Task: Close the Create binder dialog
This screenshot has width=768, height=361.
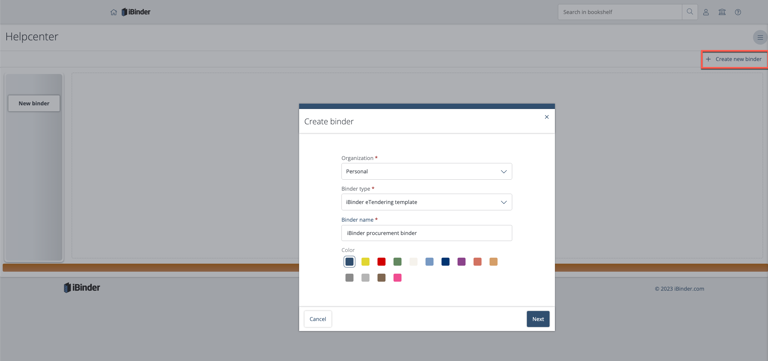Action: tap(547, 117)
